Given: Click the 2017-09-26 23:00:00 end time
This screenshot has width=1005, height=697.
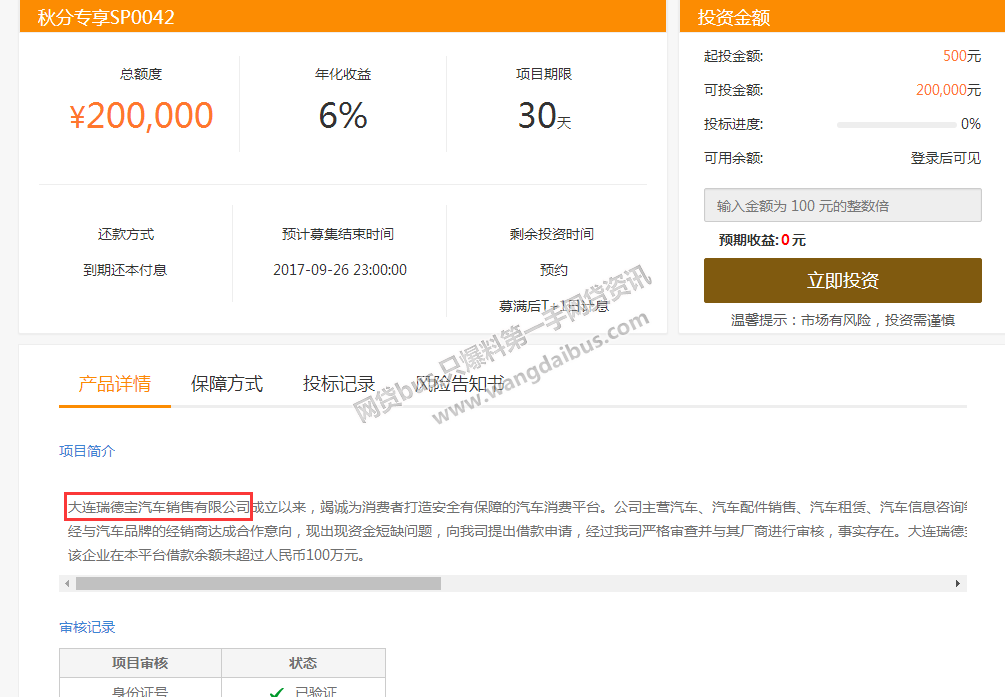Looking at the screenshot, I should coord(340,270).
